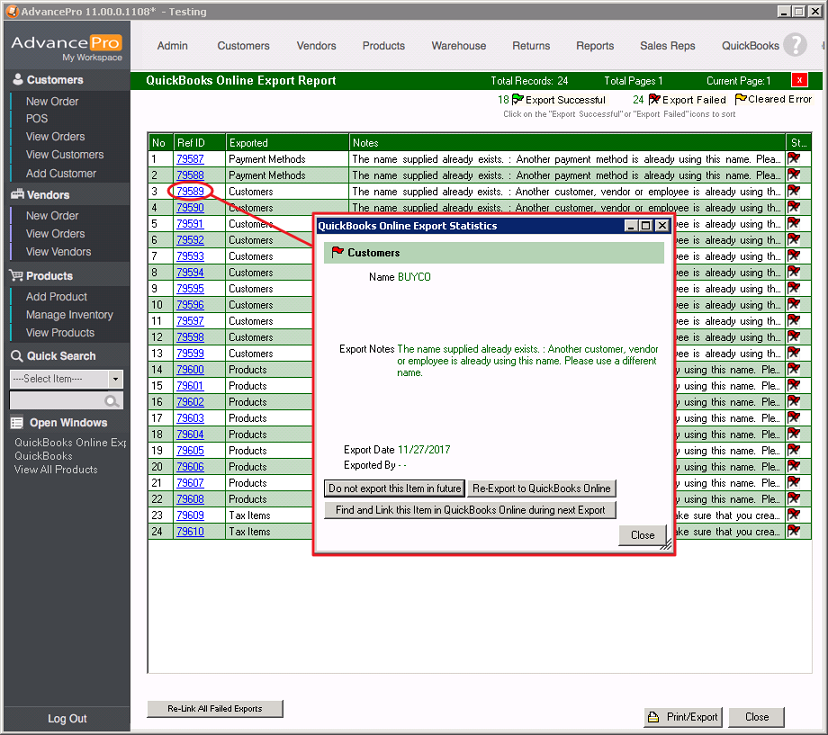The width and height of the screenshot is (828, 735).
Task: Click Find and Link this Item button
Action: (x=470, y=510)
